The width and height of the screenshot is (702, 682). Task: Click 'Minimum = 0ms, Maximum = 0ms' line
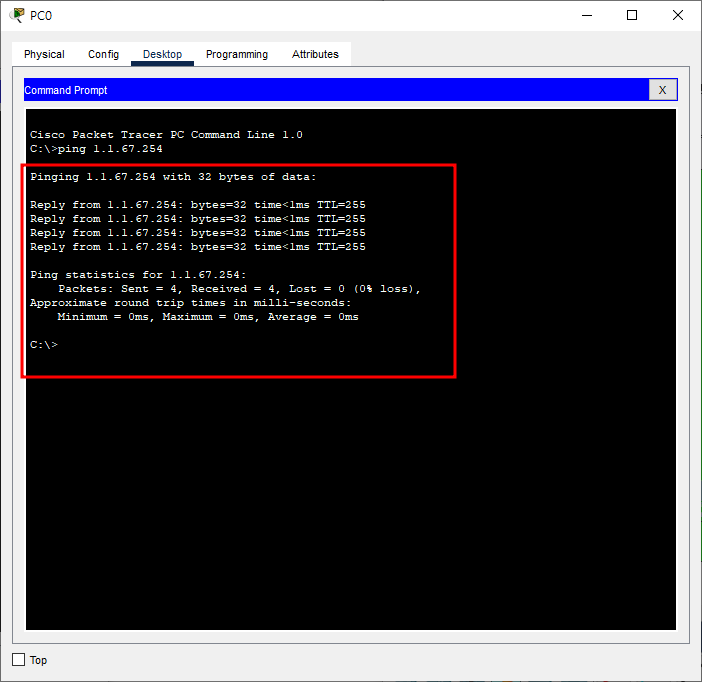pos(208,317)
